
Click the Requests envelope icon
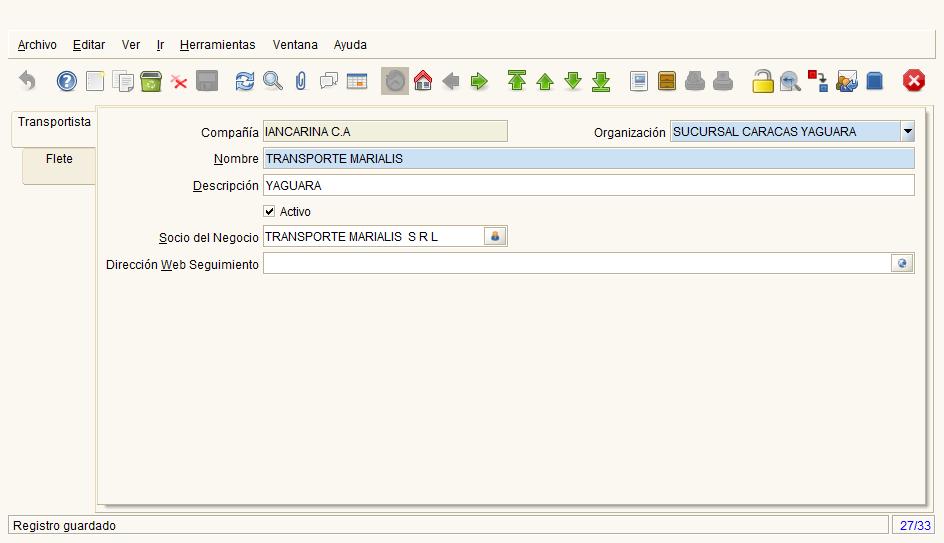coord(846,81)
